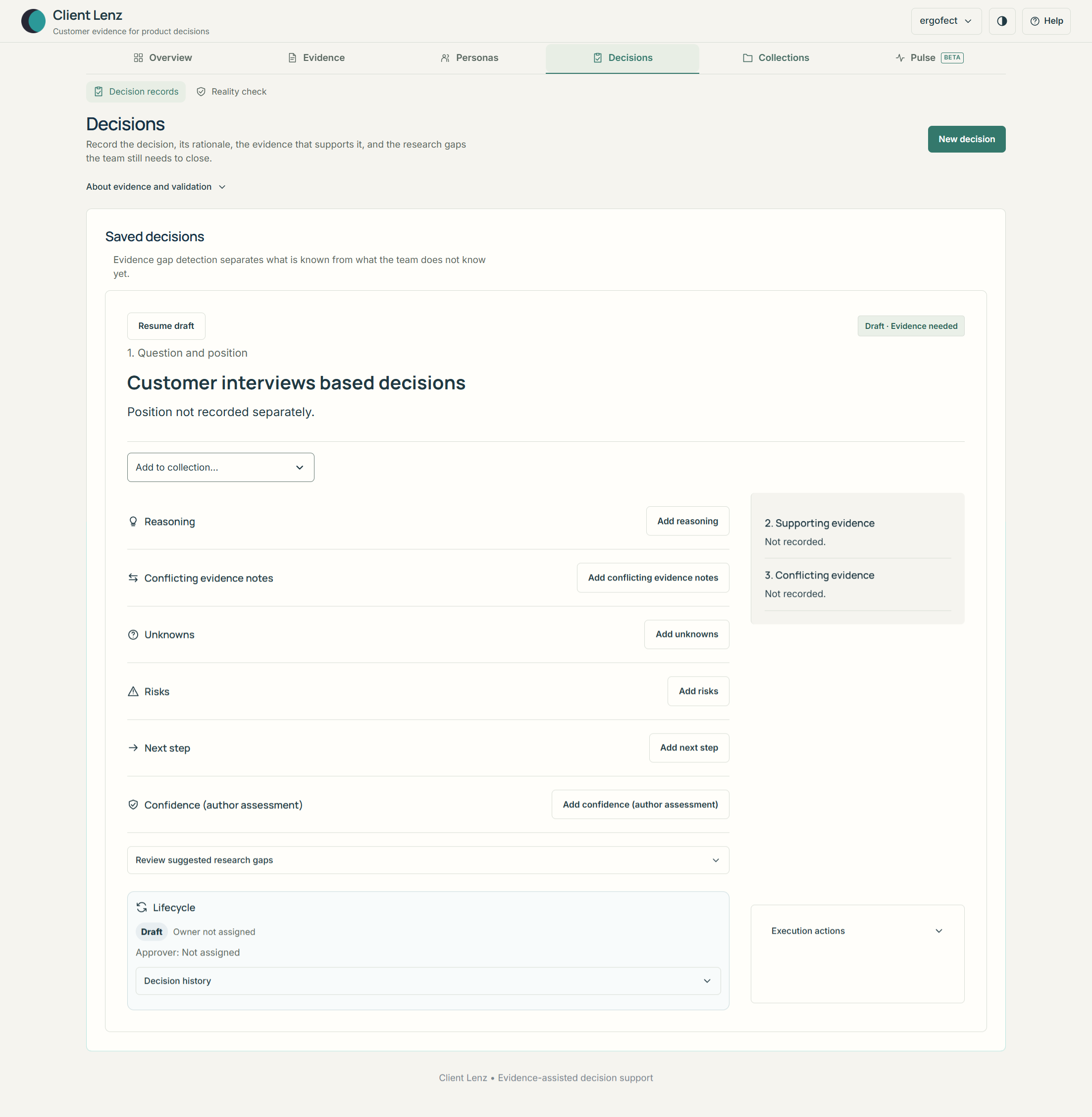Click the Client Lenz logo icon
Screen dimensions: 1092x1117
click(x=33, y=21)
